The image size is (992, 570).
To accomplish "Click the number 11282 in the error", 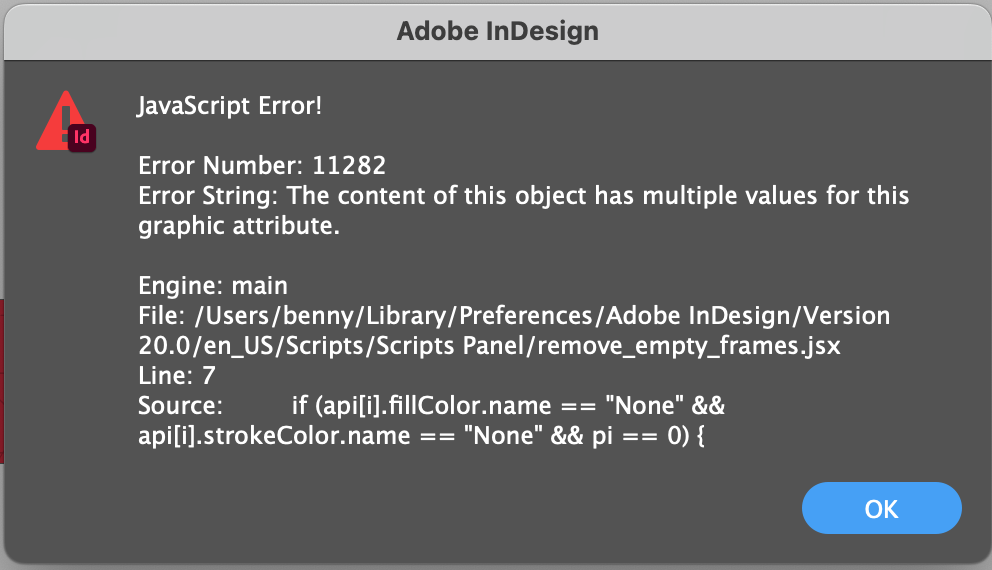I will pyautogui.click(x=346, y=165).
